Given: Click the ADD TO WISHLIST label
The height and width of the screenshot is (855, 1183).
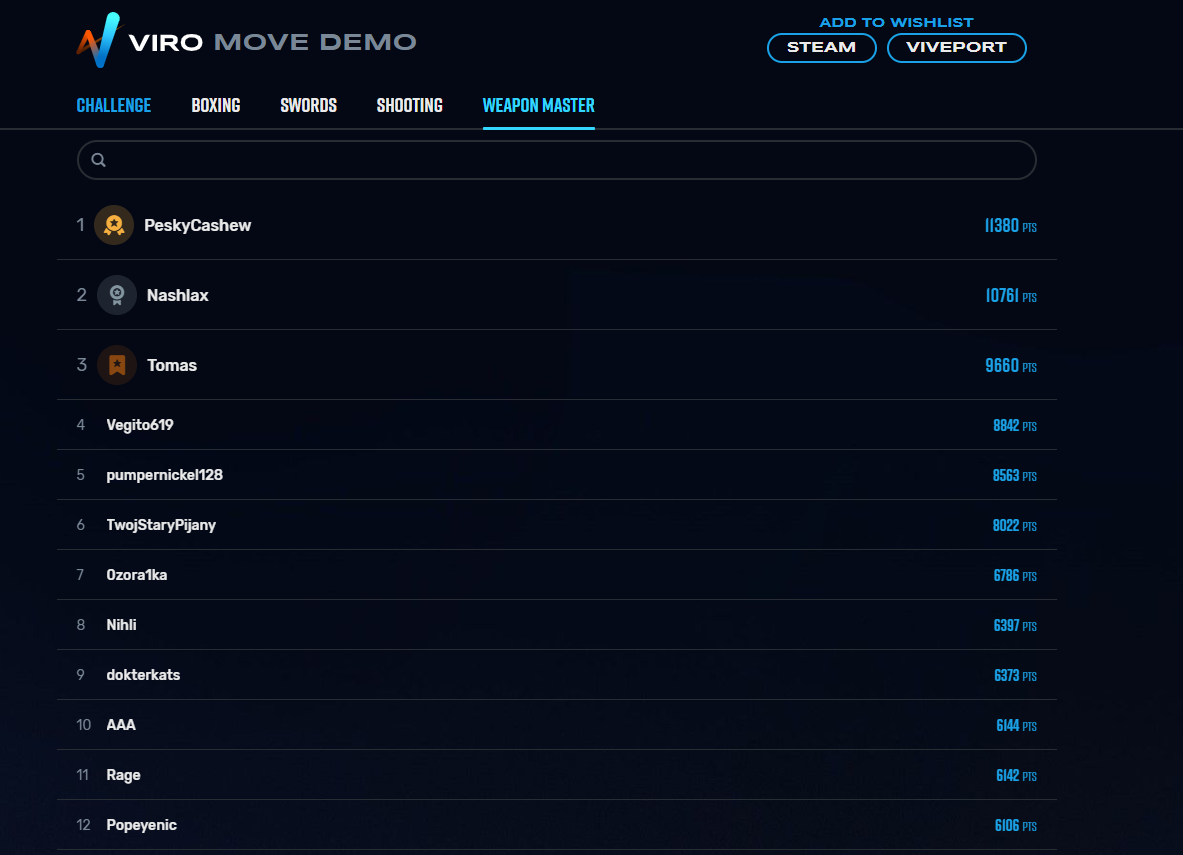Looking at the screenshot, I should [x=896, y=23].
